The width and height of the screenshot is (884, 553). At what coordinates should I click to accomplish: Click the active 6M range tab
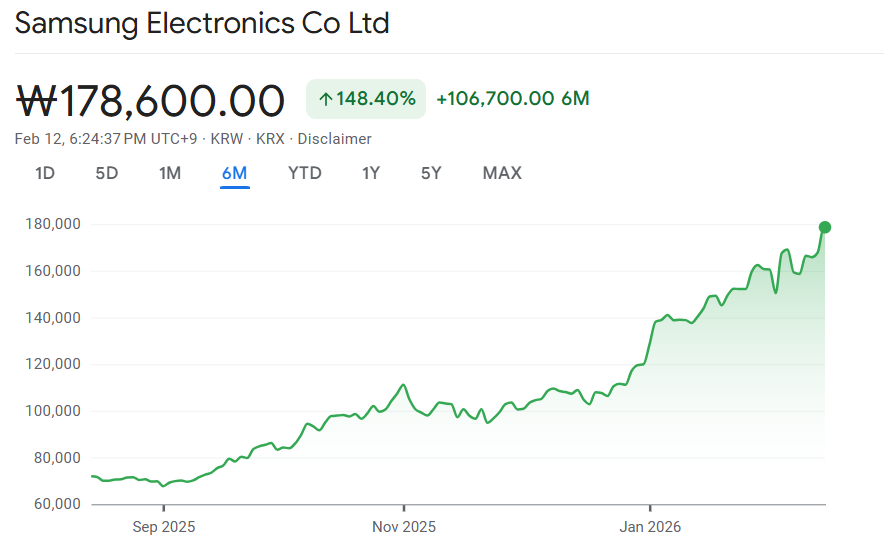[235, 173]
